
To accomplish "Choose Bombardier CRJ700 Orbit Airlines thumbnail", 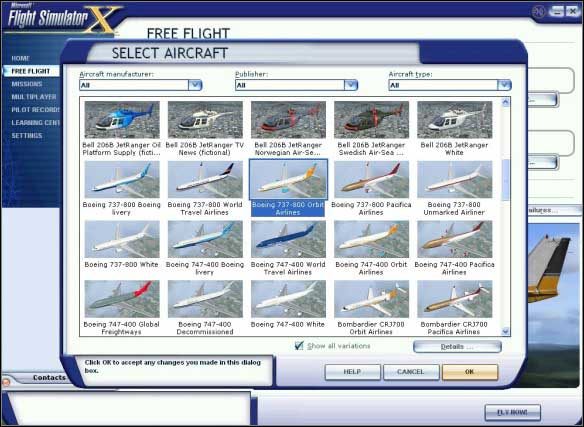I will pyautogui.click(x=371, y=299).
